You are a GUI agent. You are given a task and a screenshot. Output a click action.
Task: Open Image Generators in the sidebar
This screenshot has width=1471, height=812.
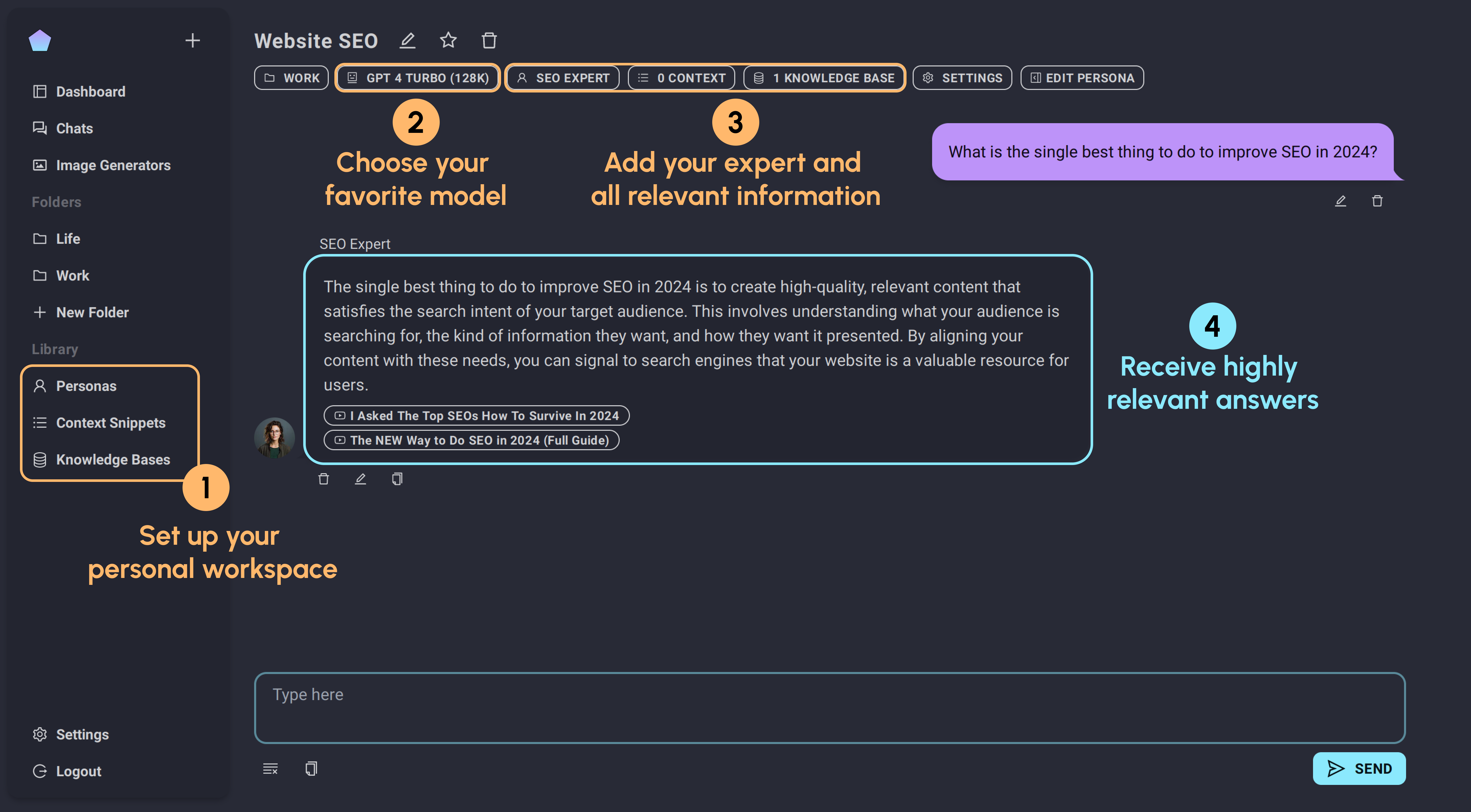point(112,165)
